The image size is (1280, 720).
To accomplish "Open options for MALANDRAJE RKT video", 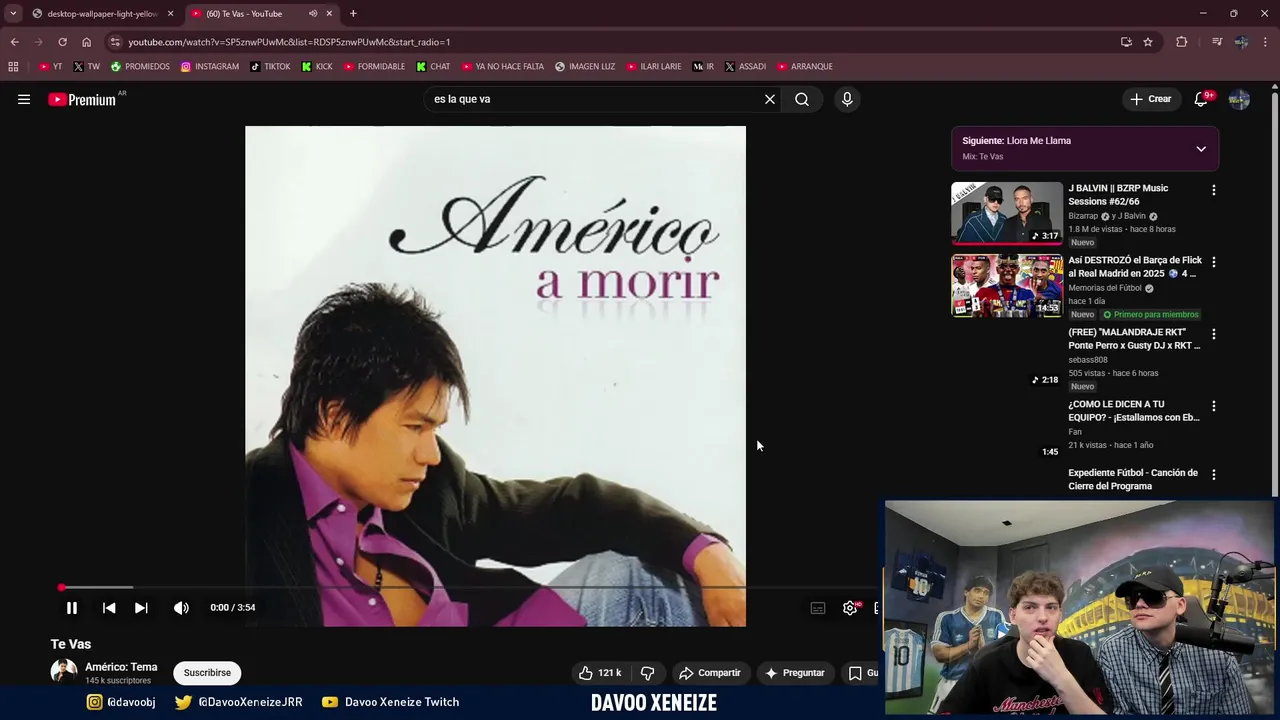I will point(1214,334).
